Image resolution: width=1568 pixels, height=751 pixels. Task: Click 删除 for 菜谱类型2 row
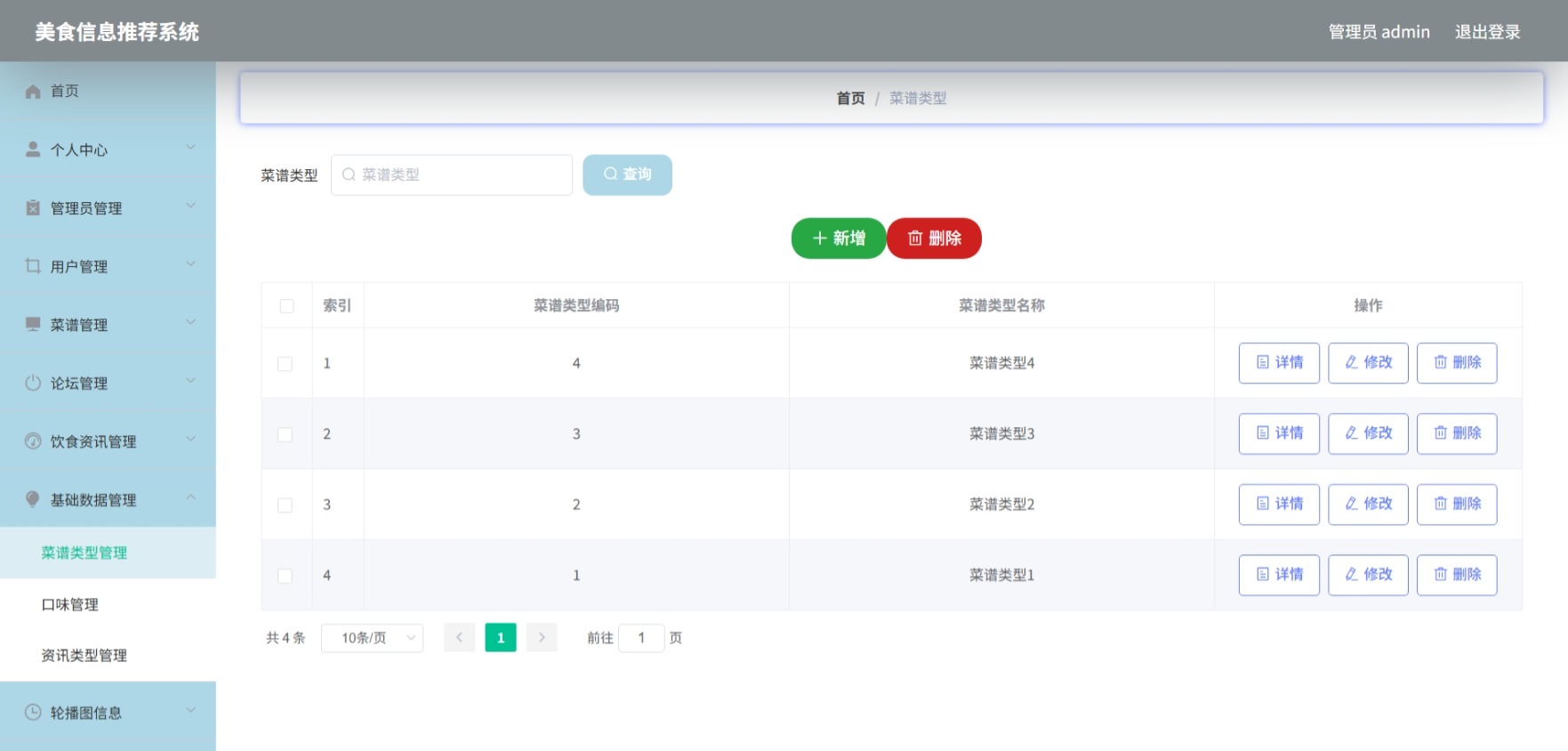point(1457,505)
